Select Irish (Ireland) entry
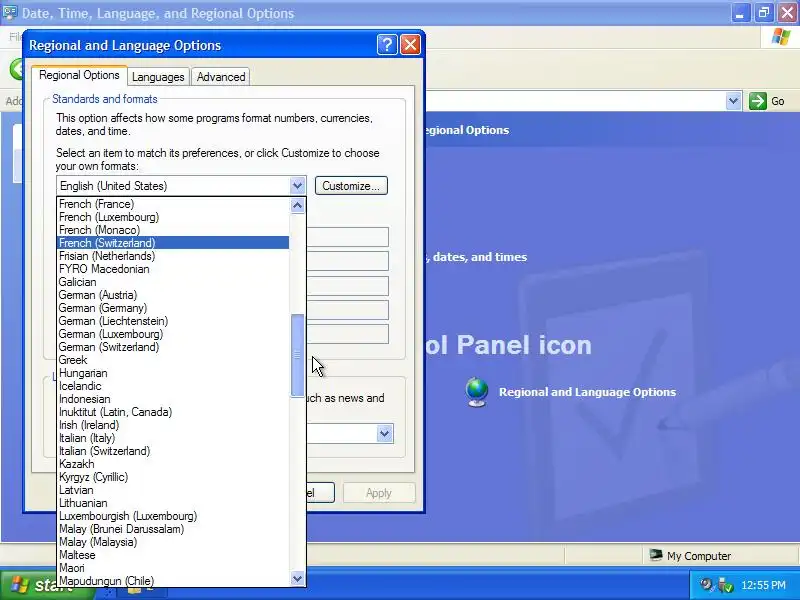 173,425
